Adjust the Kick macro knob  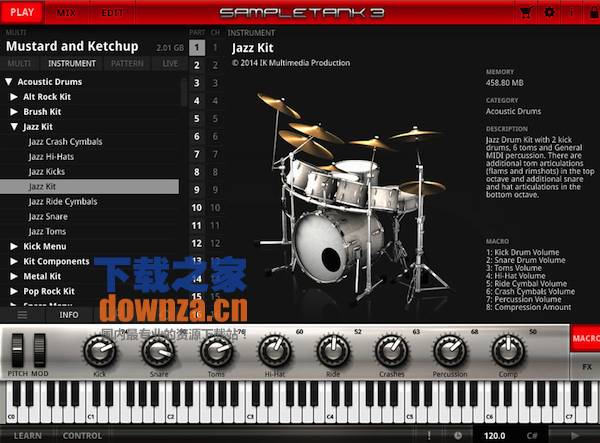pos(100,350)
